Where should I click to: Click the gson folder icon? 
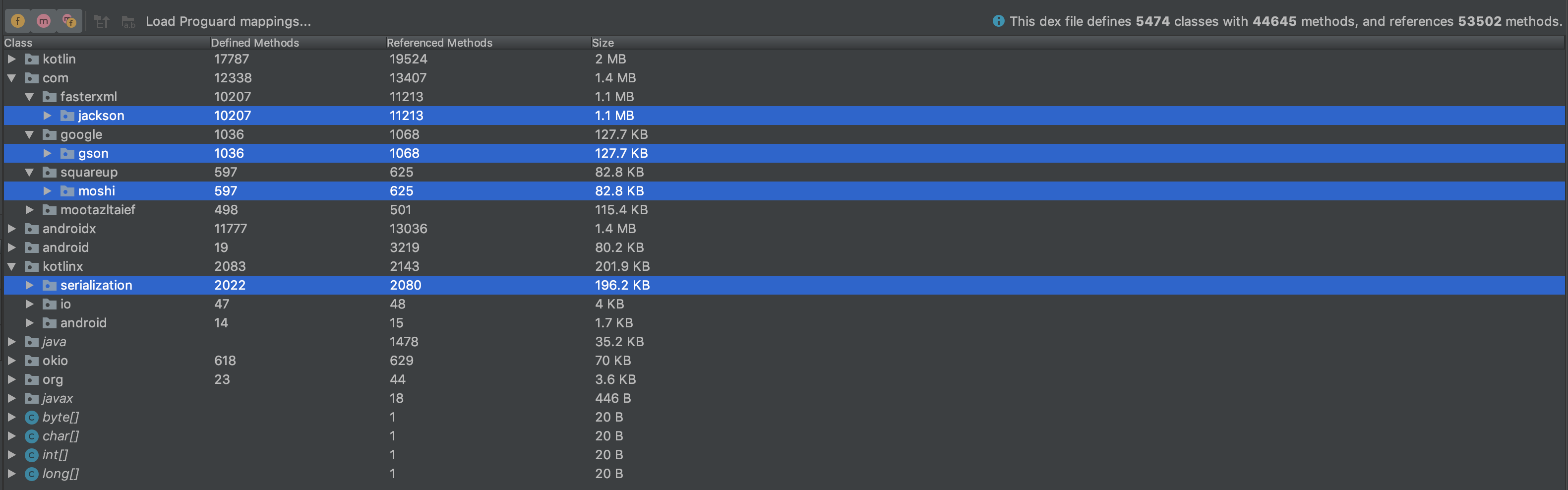click(67, 153)
